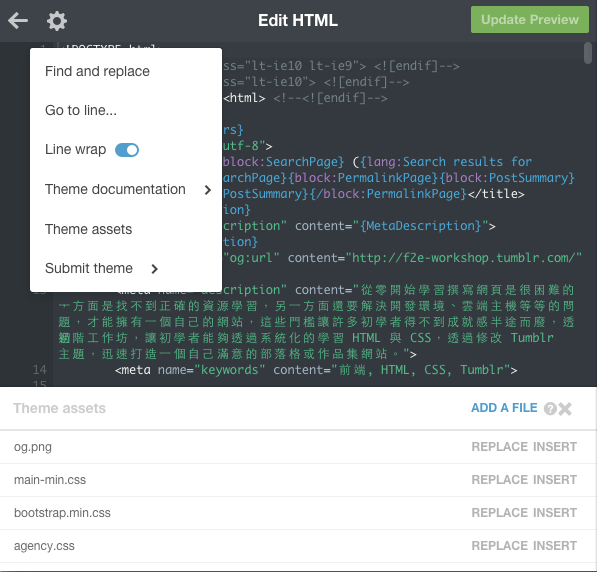This screenshot has width=597, height=572.
Task: Select Go to line... option
Action: click(x=81, y=110)
